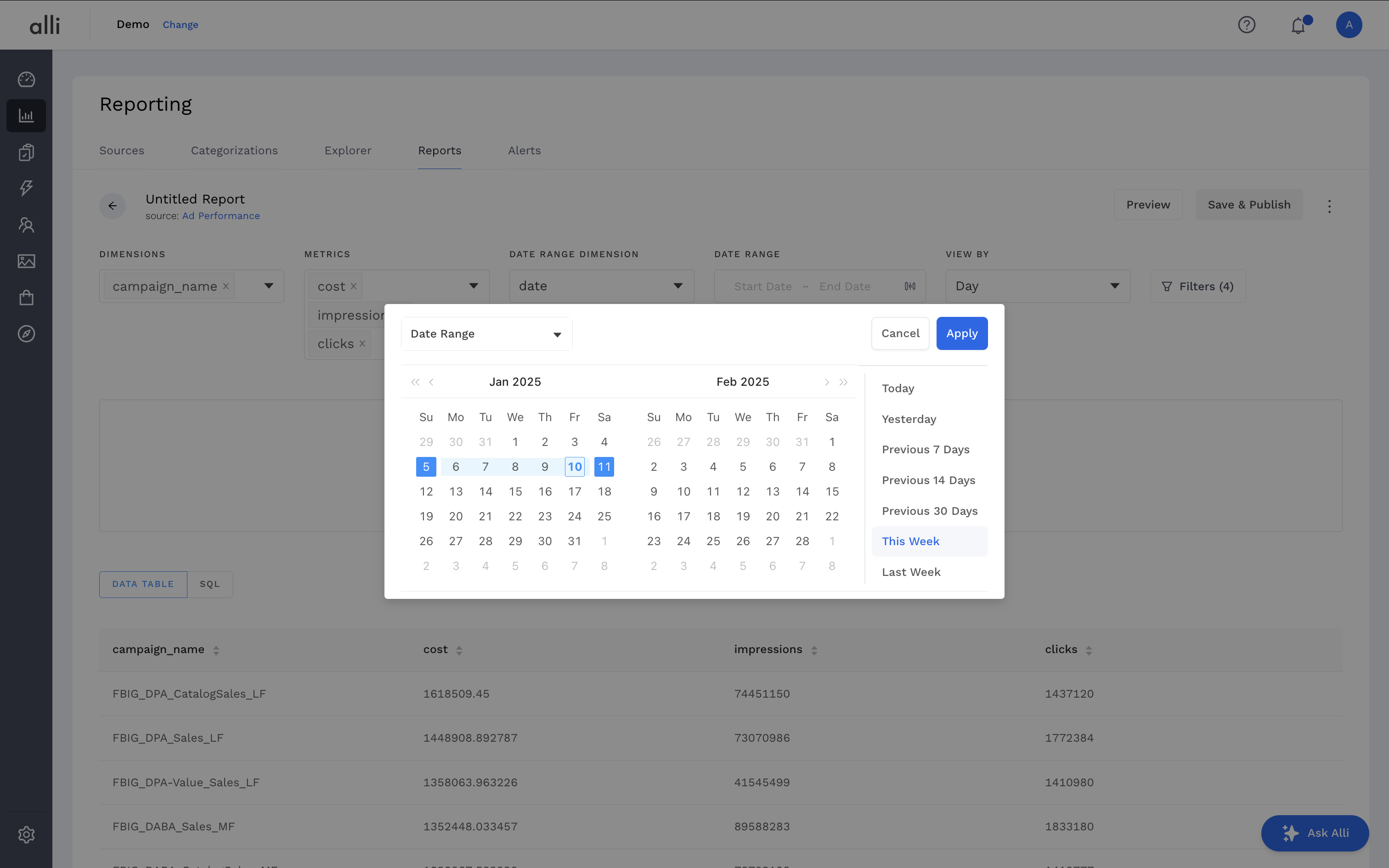1389x868 pixels.
Task: Open the shopping bag sidebar icon
Action: (26, 298)
